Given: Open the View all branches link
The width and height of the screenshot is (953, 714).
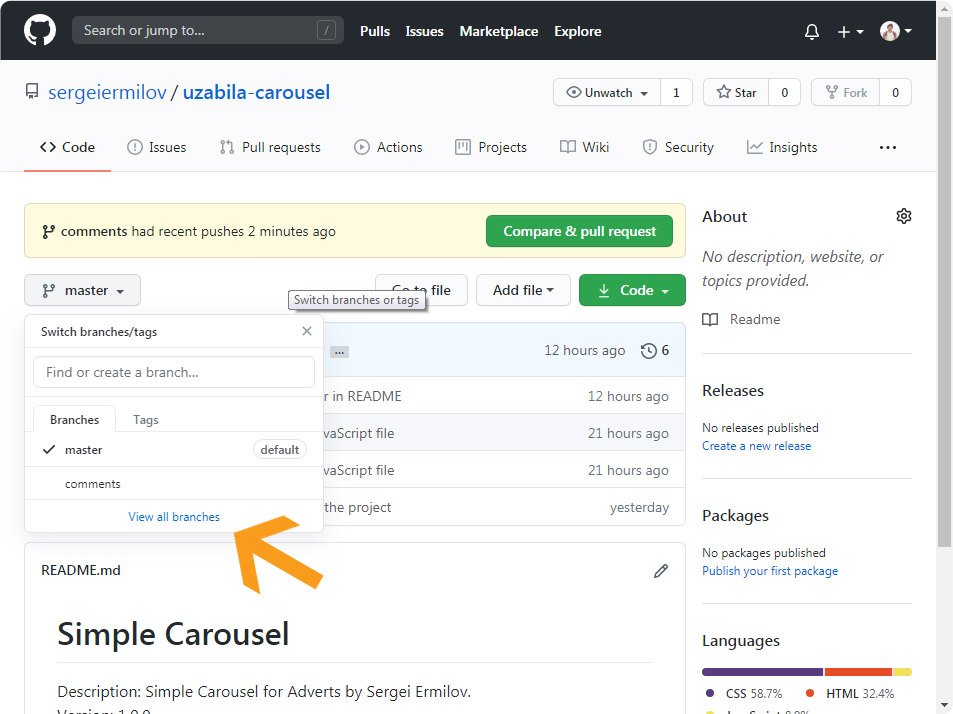Looking at the screenshot, I should coord(174,517).
